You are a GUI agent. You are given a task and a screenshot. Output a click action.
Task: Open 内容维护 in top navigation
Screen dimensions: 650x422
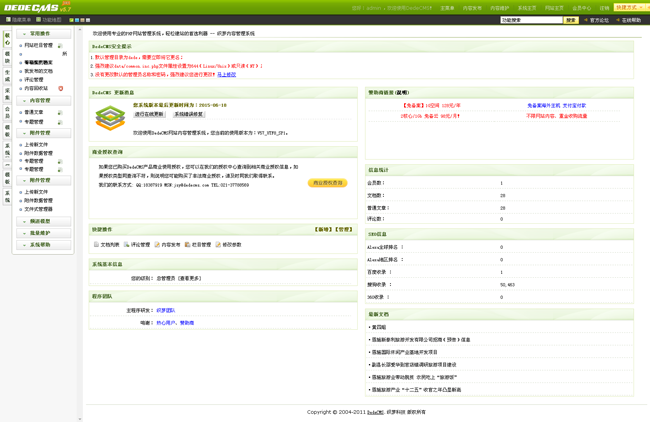[500, 8]
